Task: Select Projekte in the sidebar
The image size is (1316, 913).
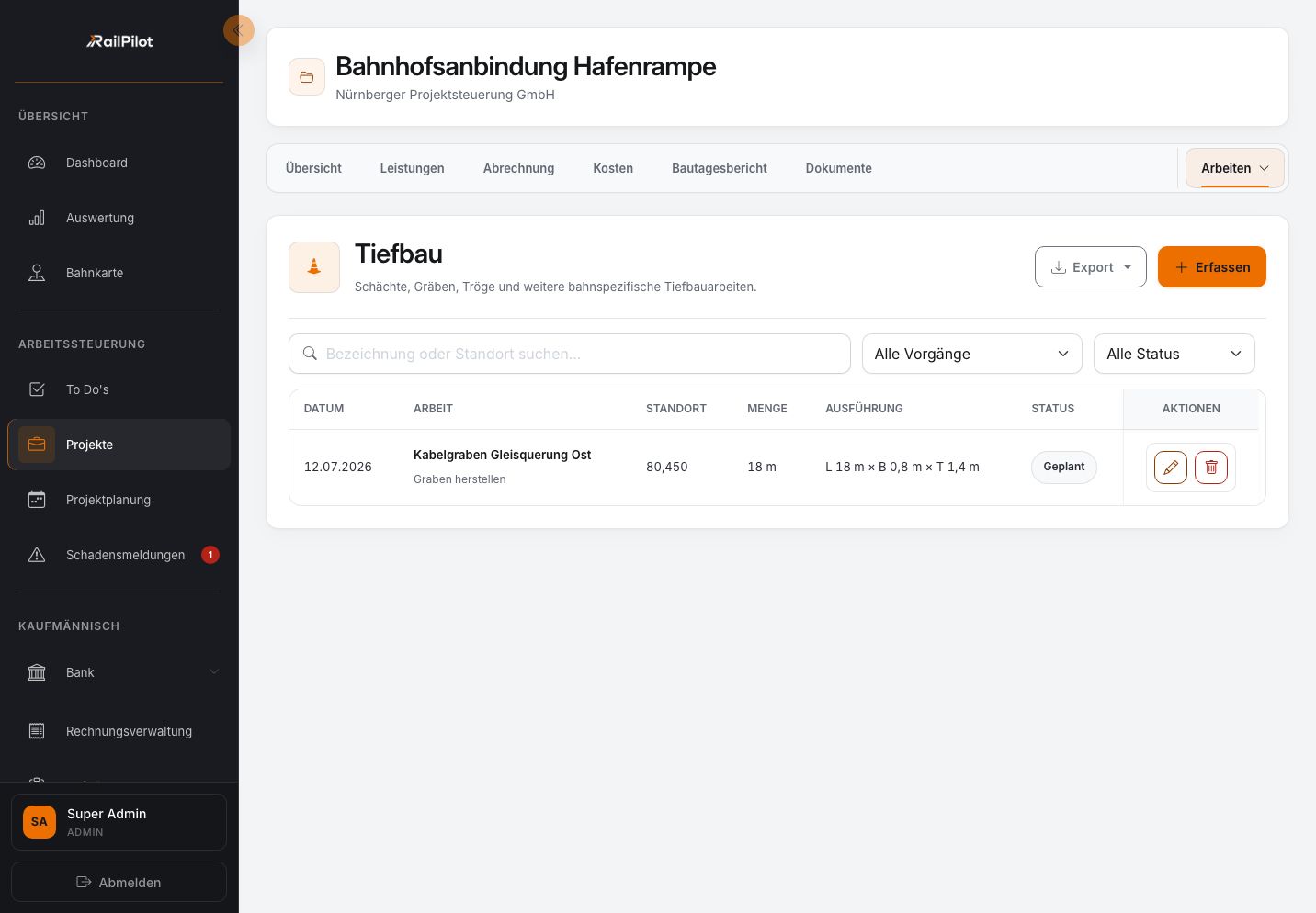Action: tap(119, 445)
